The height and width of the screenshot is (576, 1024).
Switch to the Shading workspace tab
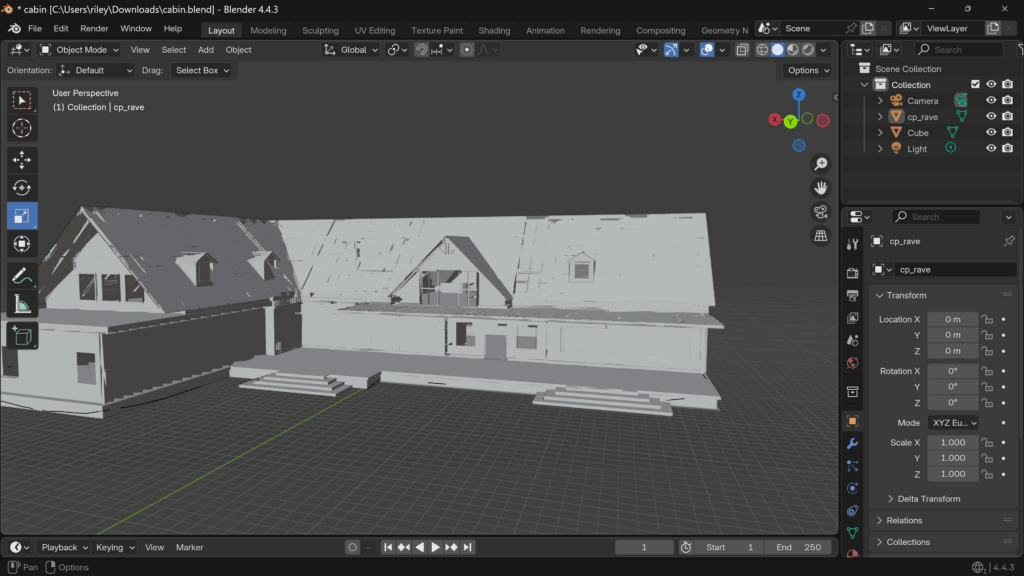[494, 30]
